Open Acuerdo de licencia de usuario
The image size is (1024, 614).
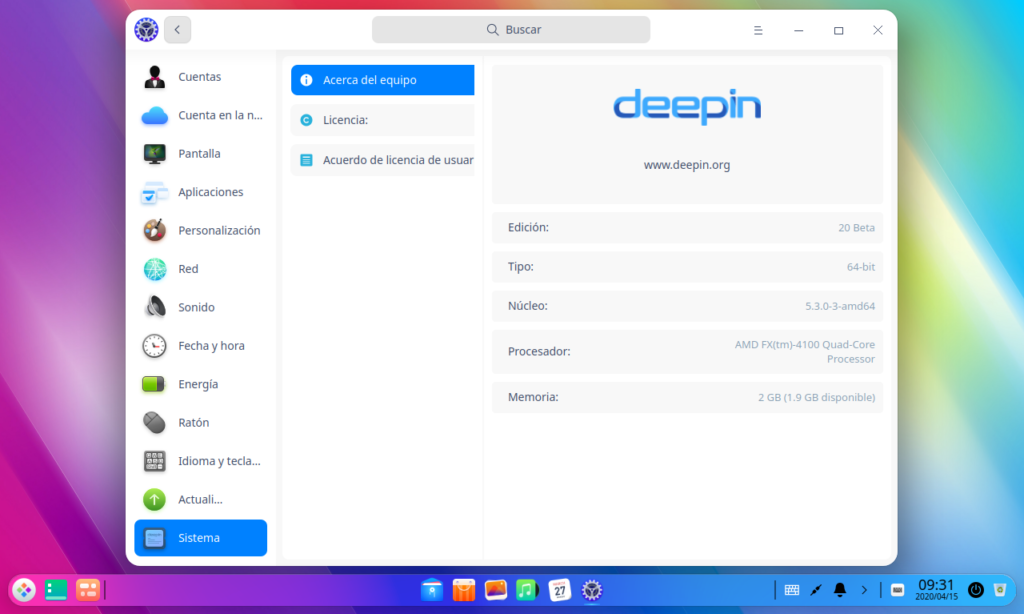pyautogui.click(x=383, y=160)
